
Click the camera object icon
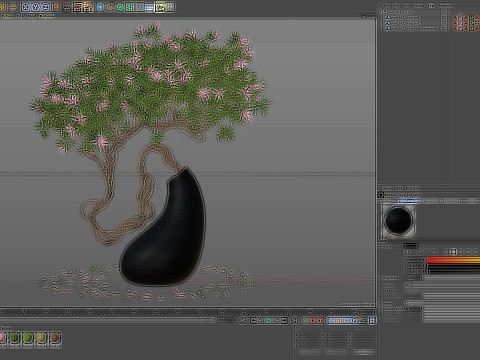pyautogui.click(x=160, y=7)
